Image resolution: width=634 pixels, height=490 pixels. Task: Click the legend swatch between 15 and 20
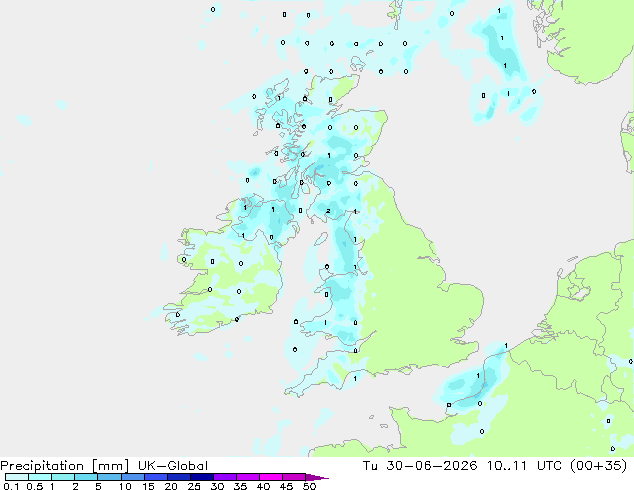pos(155,477)
